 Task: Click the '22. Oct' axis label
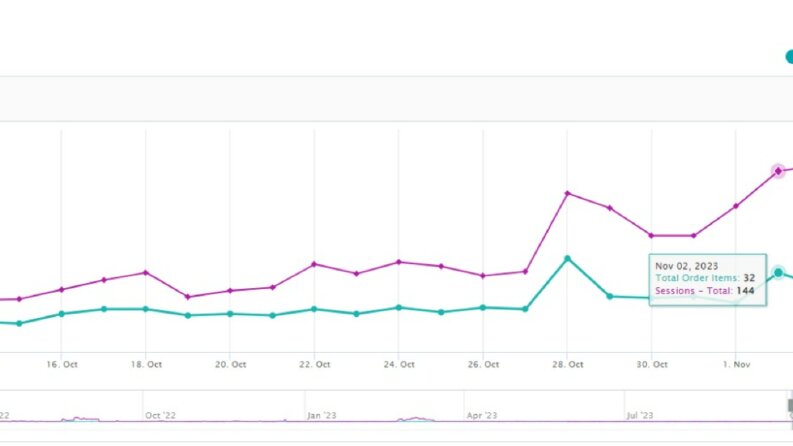(x=315, y=364)
